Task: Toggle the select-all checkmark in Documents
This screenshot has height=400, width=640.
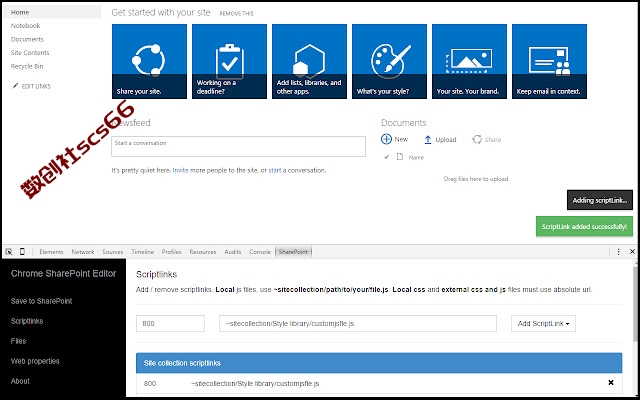Action: 387,157
